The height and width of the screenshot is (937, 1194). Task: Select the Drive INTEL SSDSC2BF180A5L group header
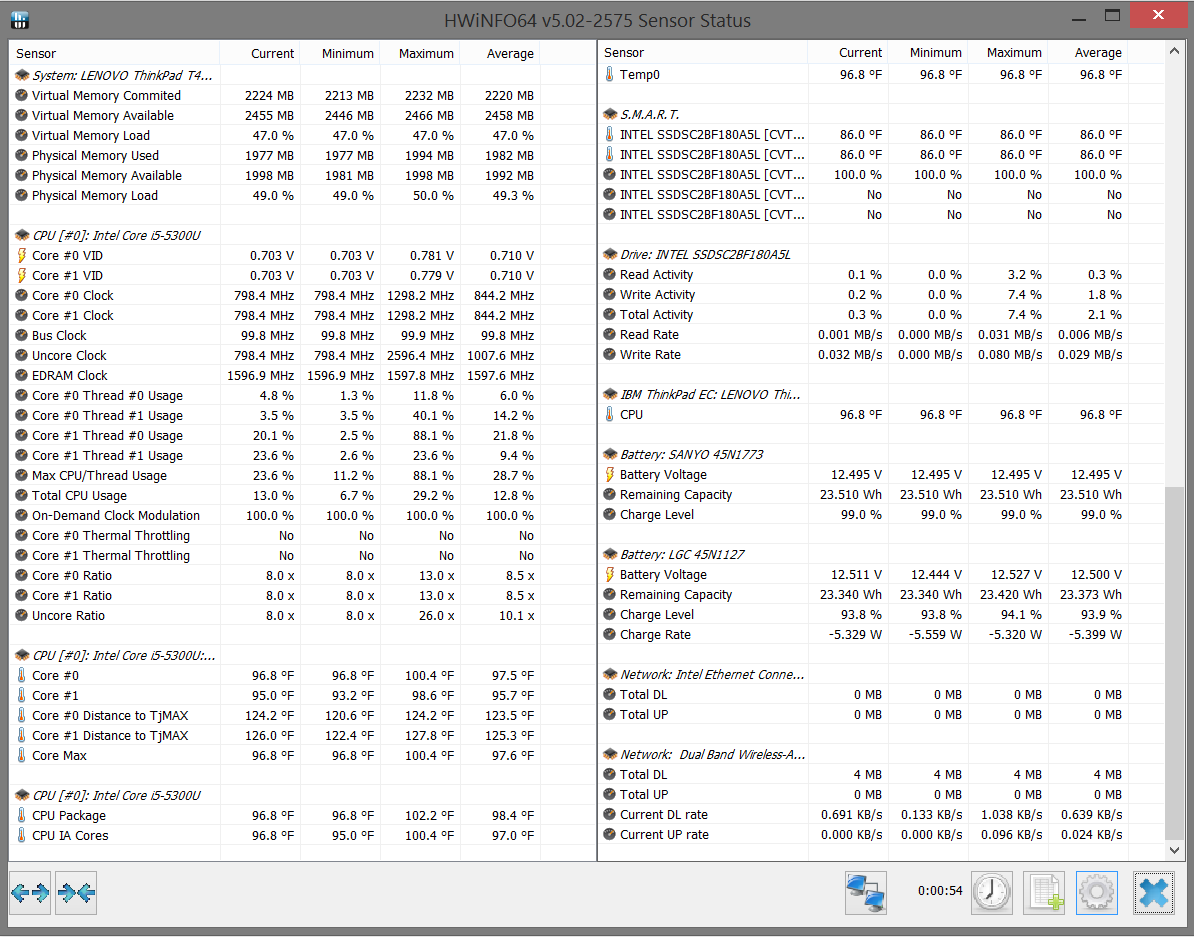pos(881,254)
